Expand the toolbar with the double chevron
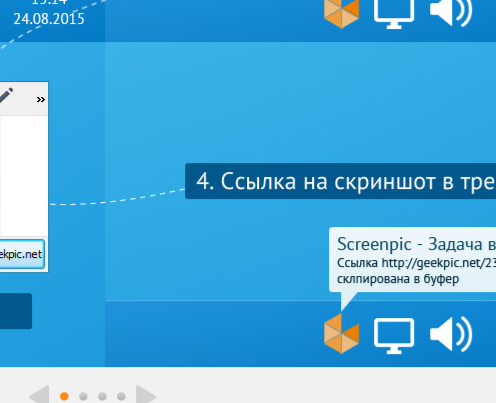Image resolution: width=496 pixels, height=403 pixels. click(x=41, y=99)
